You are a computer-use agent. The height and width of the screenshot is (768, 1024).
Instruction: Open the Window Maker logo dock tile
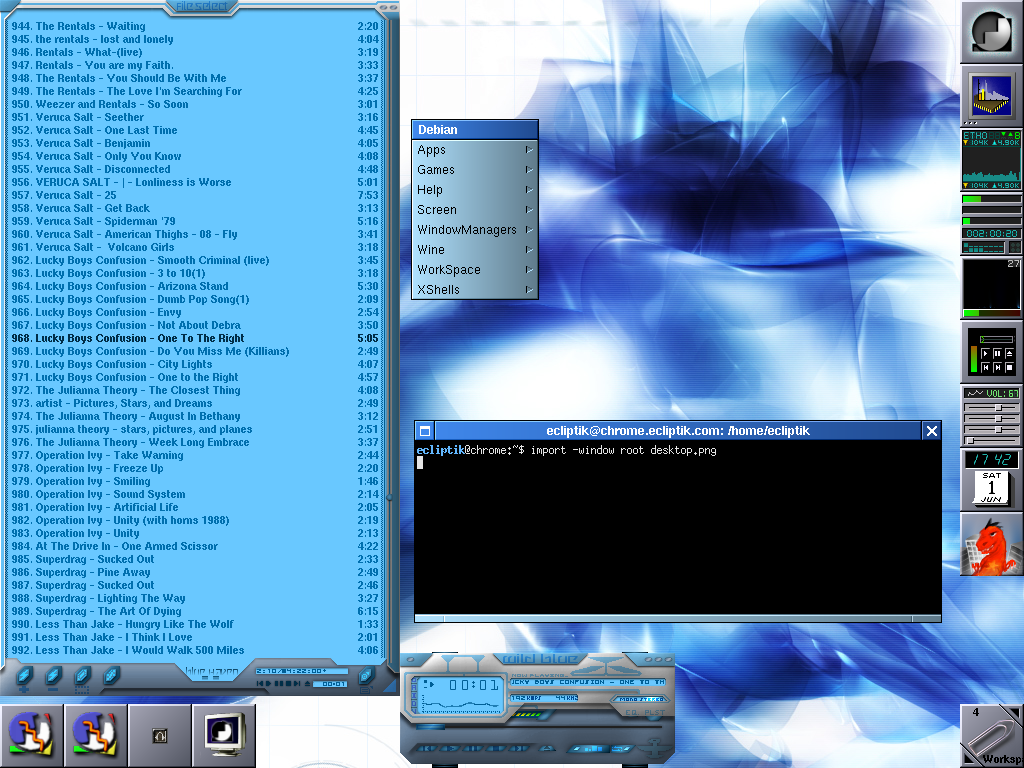991,33
